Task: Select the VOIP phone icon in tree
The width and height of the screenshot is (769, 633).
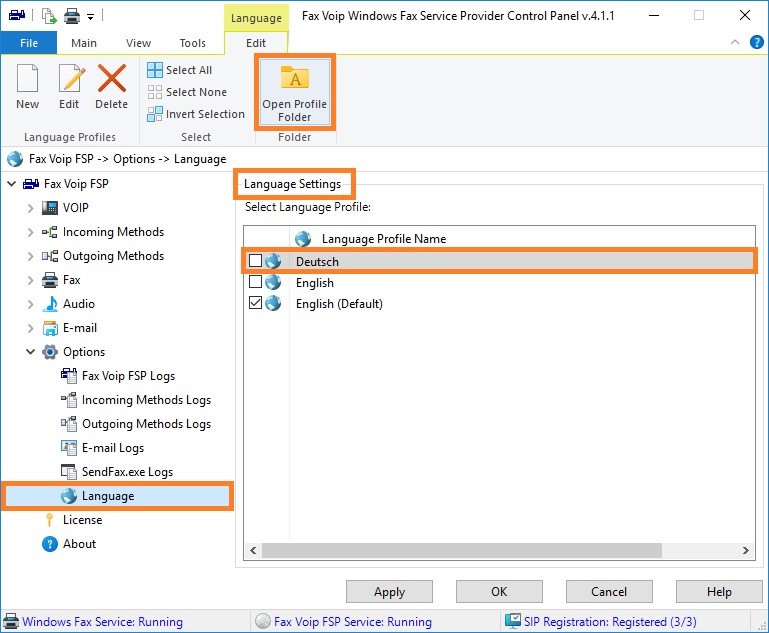Action: (50, 208)
